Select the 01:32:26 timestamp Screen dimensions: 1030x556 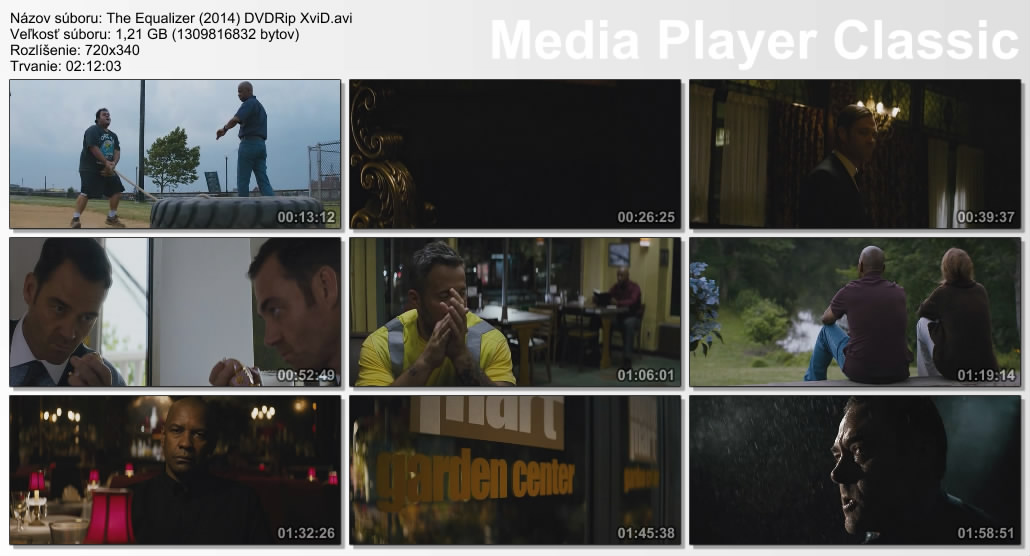pyautogui.click(x=306, y=533)
